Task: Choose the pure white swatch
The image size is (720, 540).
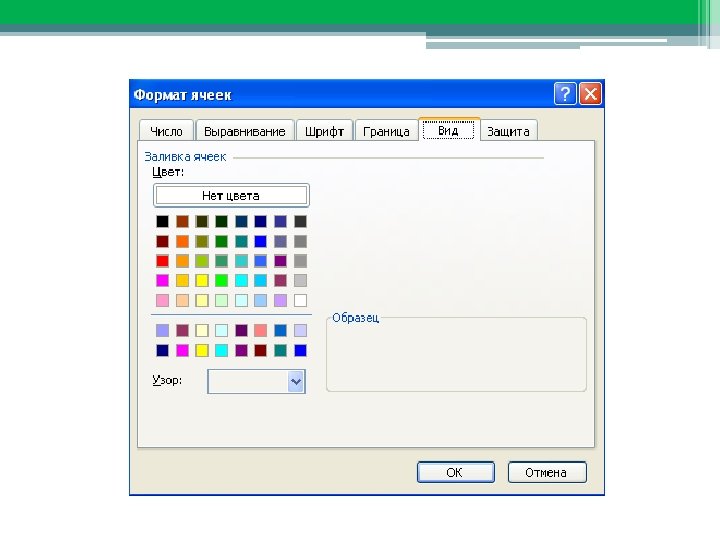Action: [x=300, y=300]
